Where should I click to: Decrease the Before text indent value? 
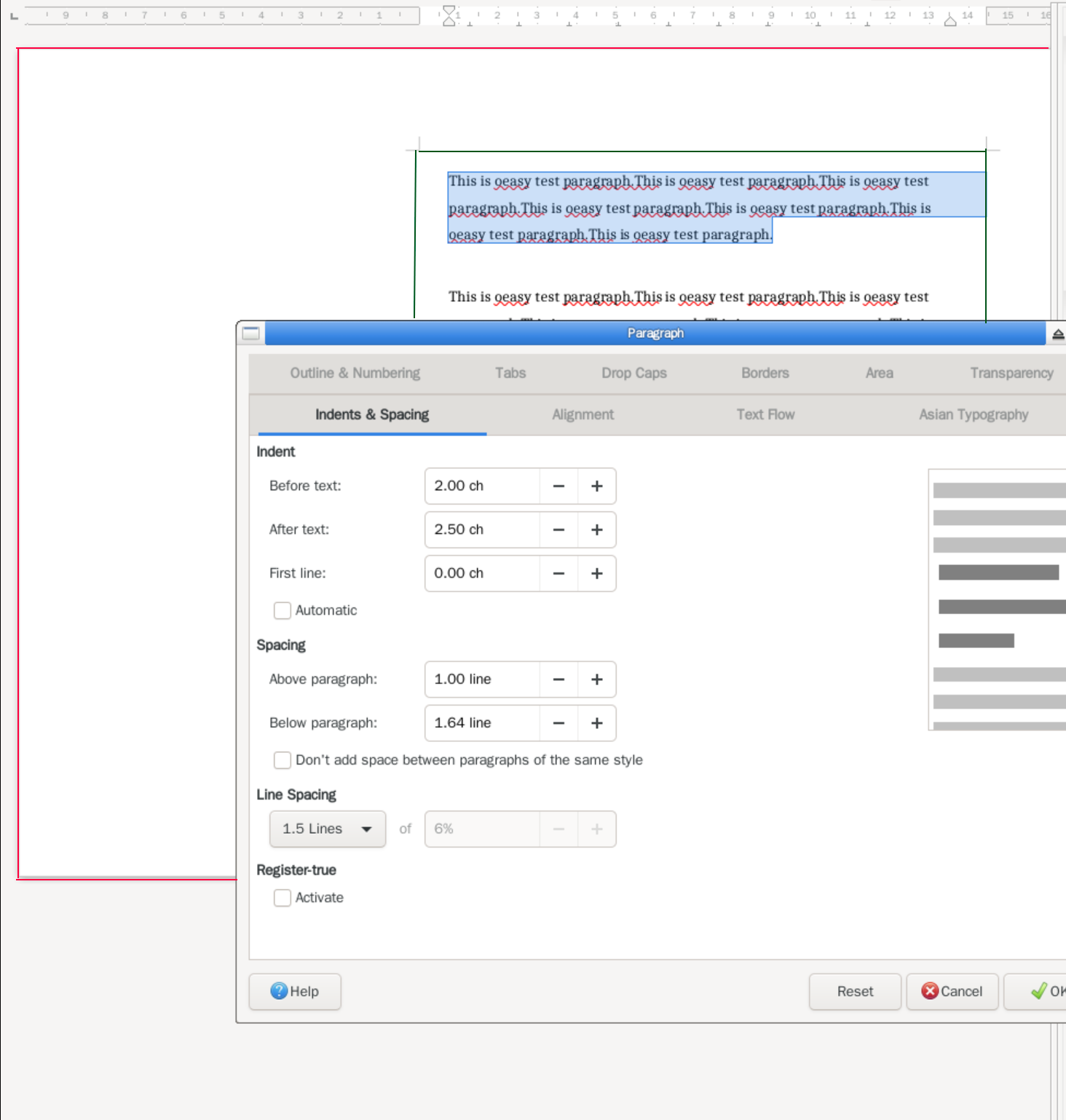(x=558, y=486)
